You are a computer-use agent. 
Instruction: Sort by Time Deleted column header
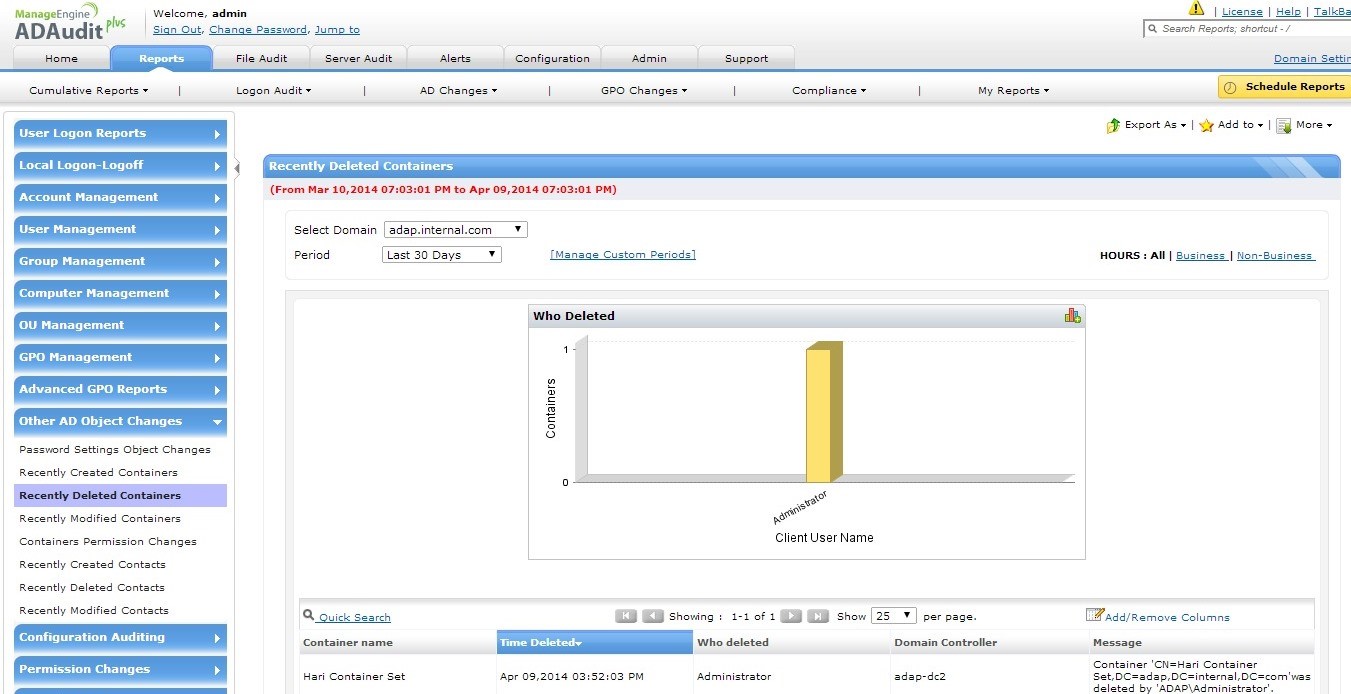595,643
